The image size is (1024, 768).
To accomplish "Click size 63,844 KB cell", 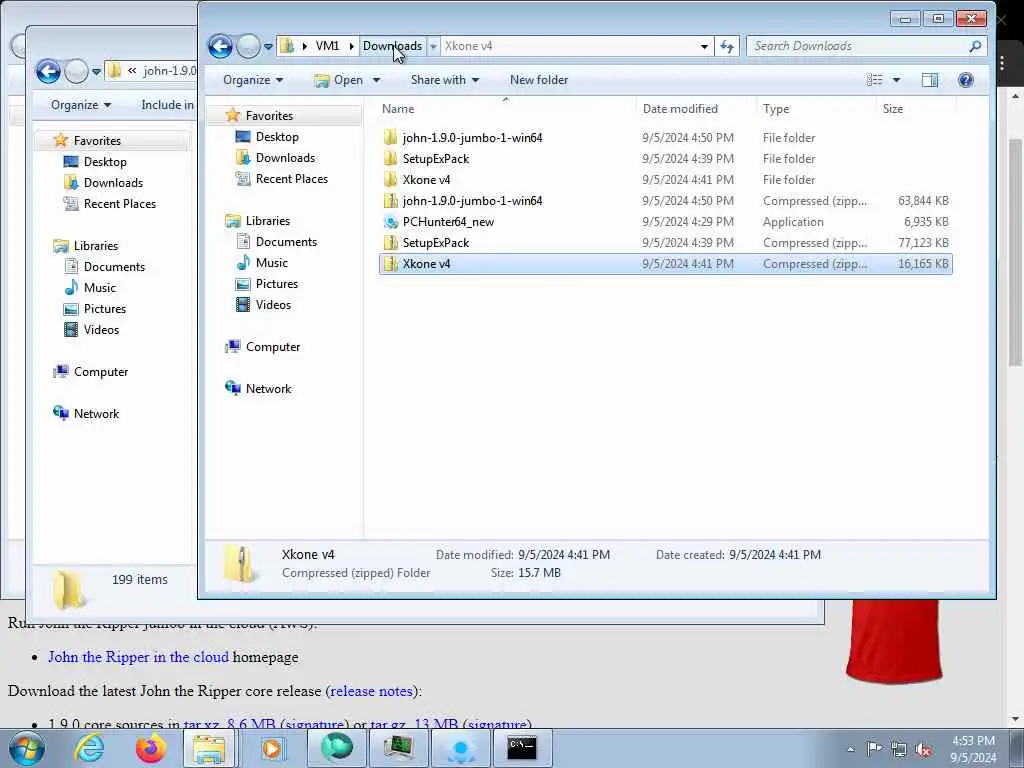I will tap(923, 200).
